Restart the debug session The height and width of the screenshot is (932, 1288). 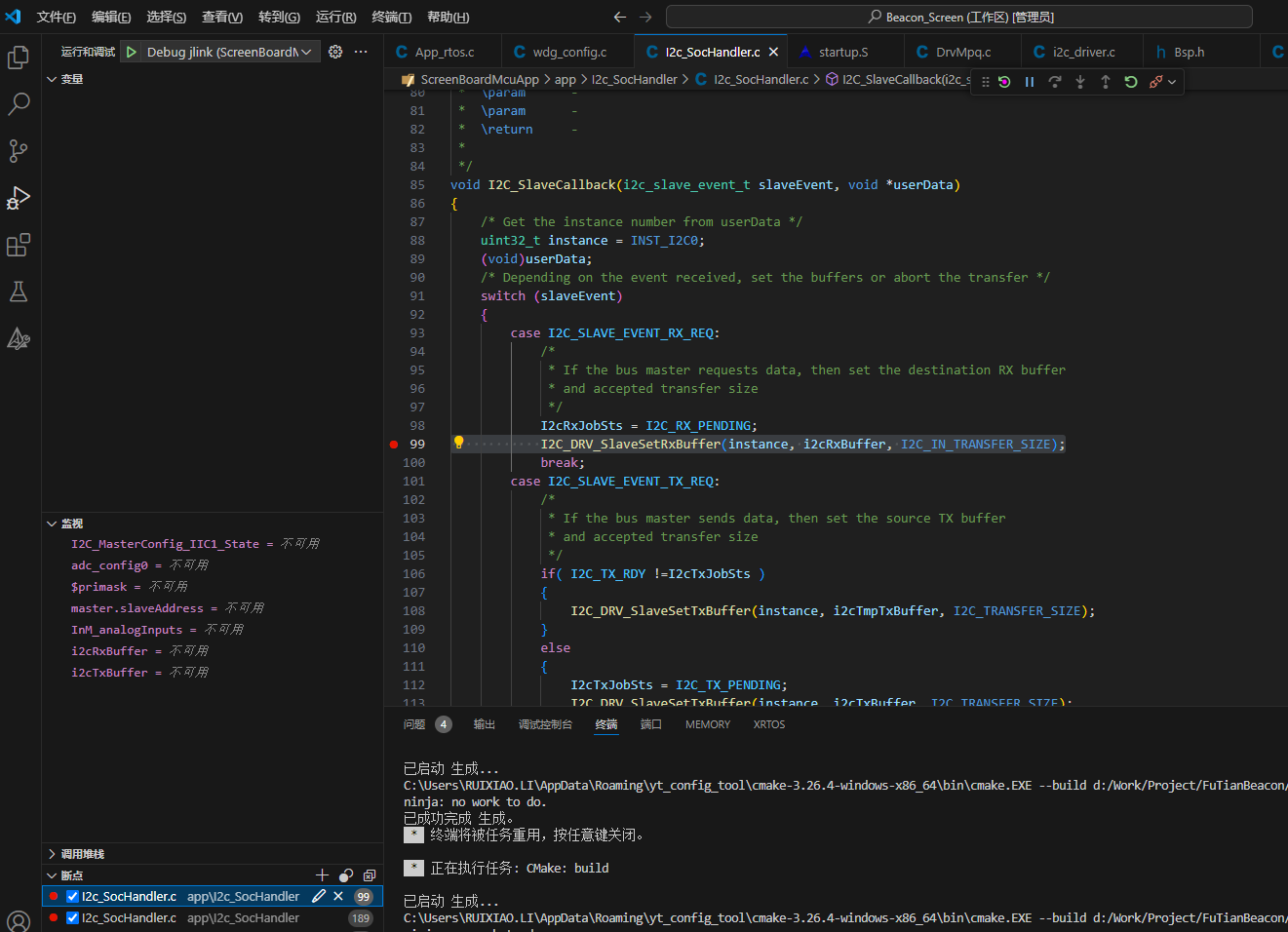tap(1131, 82)
